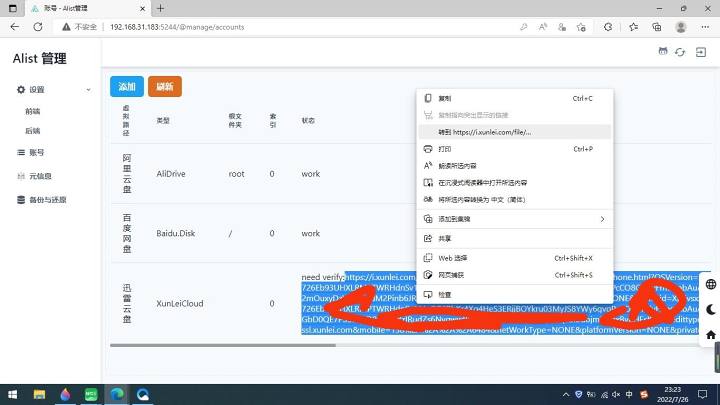Click the logout icon in Alist header
The height and width of the screenshot is (405, 720).
701,52
